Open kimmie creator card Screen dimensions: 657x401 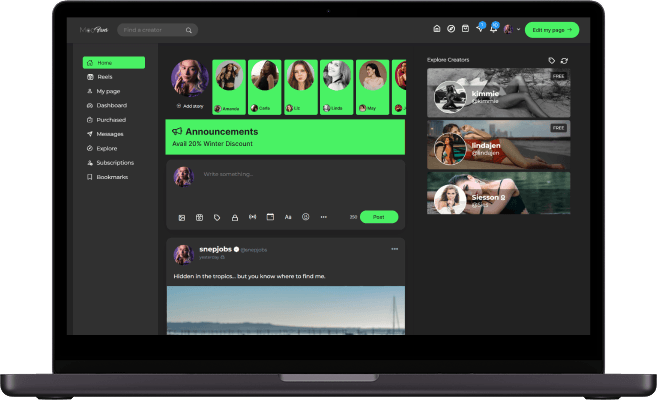point(499,93)
